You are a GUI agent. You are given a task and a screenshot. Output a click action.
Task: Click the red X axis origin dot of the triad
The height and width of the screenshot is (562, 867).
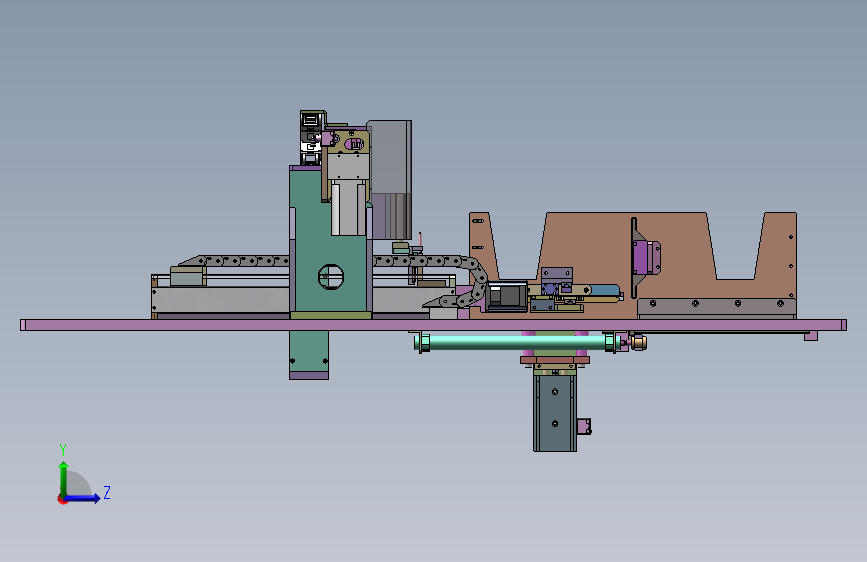(x=62, y=499)
